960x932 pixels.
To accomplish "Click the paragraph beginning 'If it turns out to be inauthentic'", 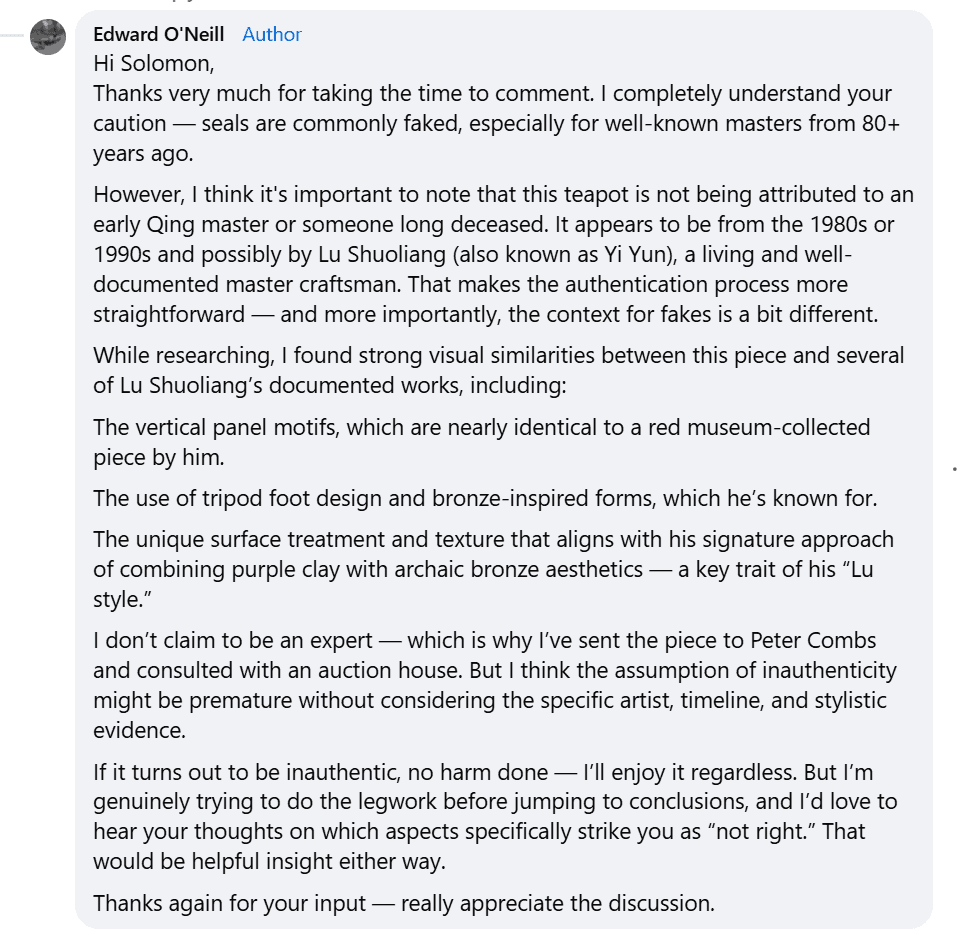I will tap(495, 816).
